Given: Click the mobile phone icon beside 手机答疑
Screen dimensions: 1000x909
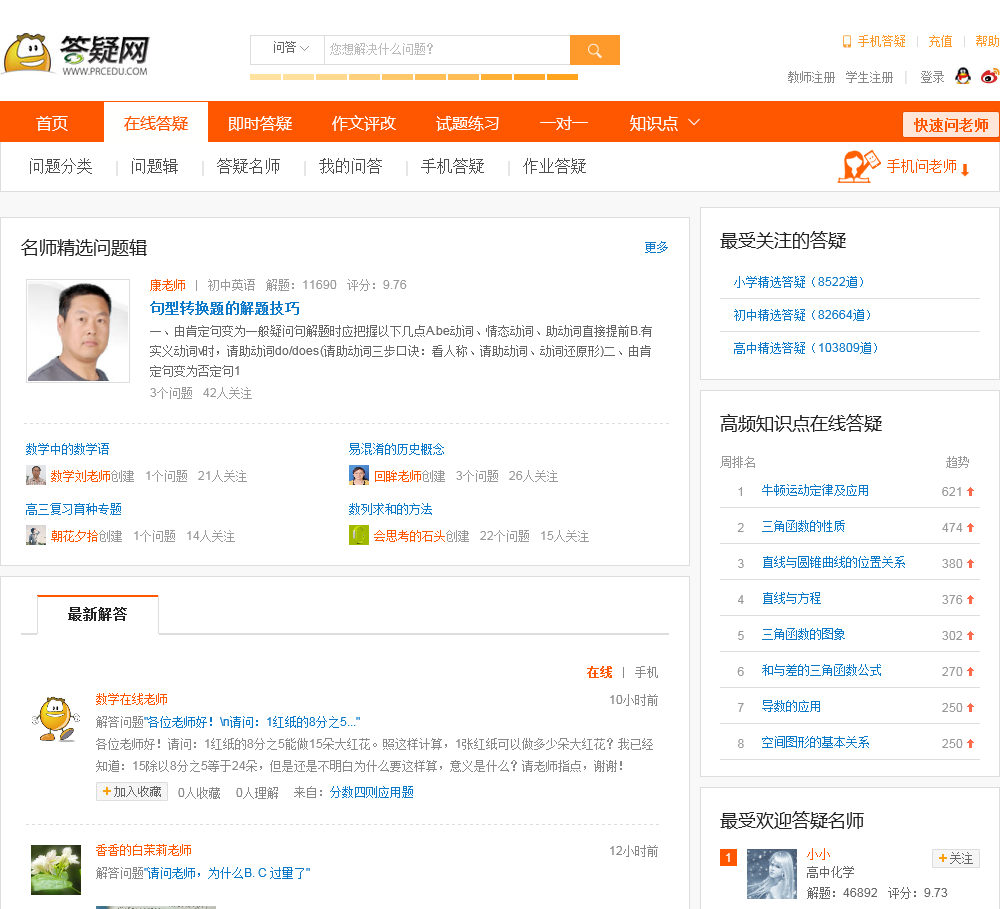Looking at the screenshot, I should point(846,41).
